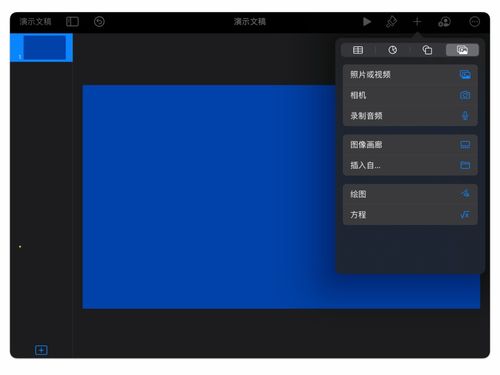This screenshot has height=375, width=500.
Task: Select the media tab
Action: pos(462,50)
